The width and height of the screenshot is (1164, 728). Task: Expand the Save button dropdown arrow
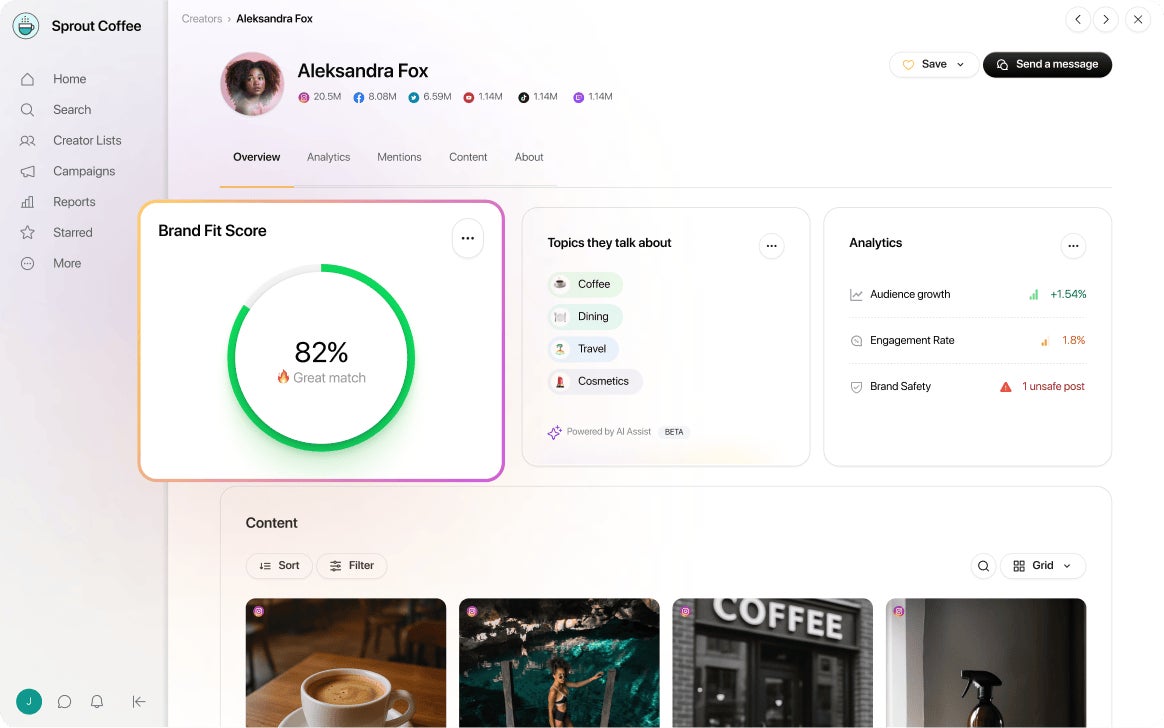[959, 64]
